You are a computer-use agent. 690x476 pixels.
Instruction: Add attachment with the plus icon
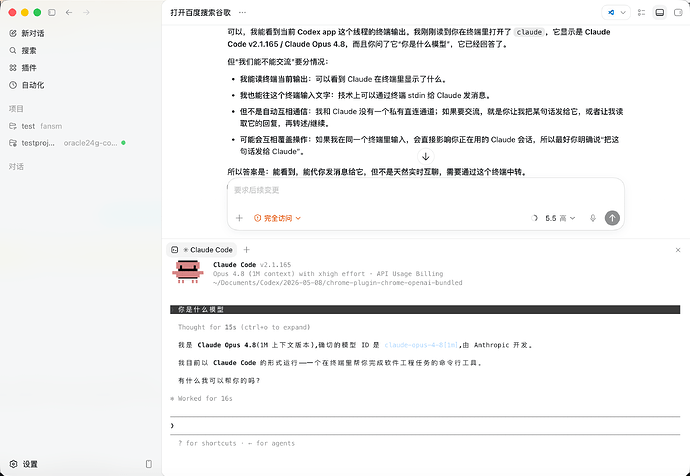[239, 218]
